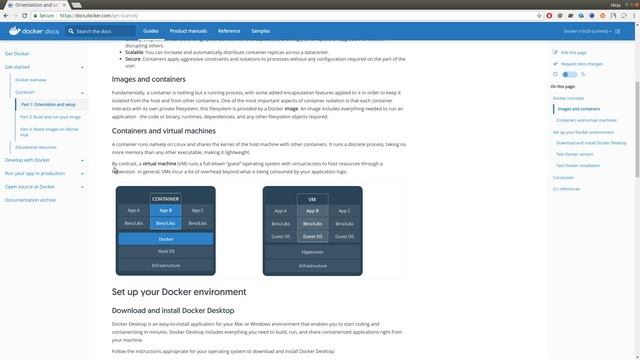Jump to Conclusion section
Image resolution: width=640 pixels, height=360 pixels.
coord(563,178)
